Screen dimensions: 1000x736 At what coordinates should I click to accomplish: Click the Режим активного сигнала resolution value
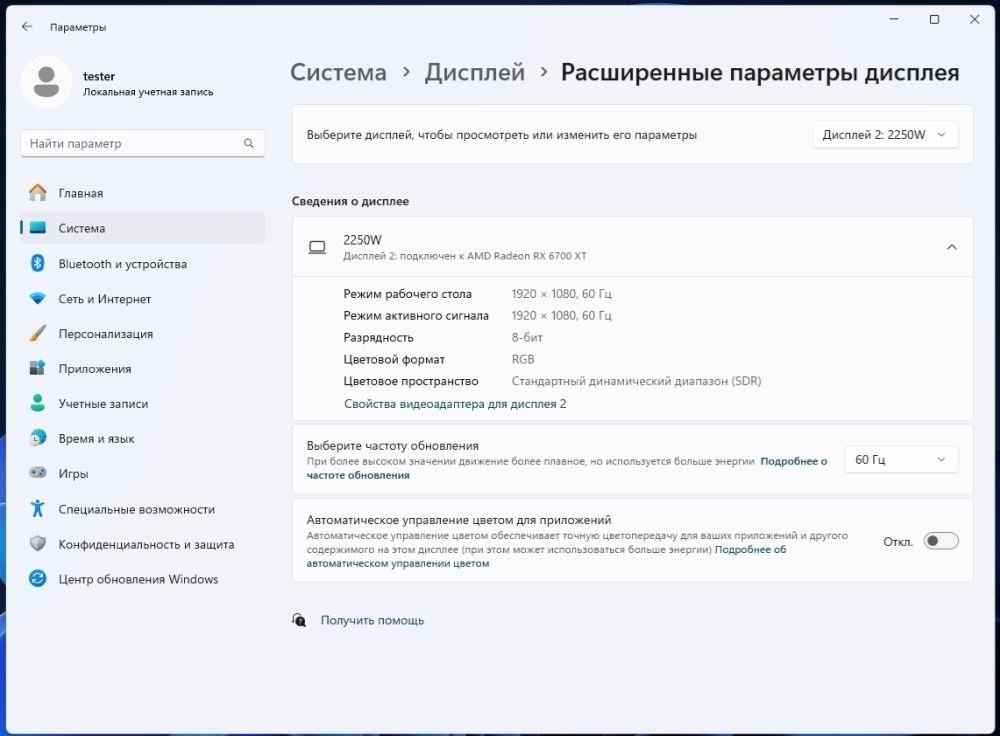tap(561, 315)
